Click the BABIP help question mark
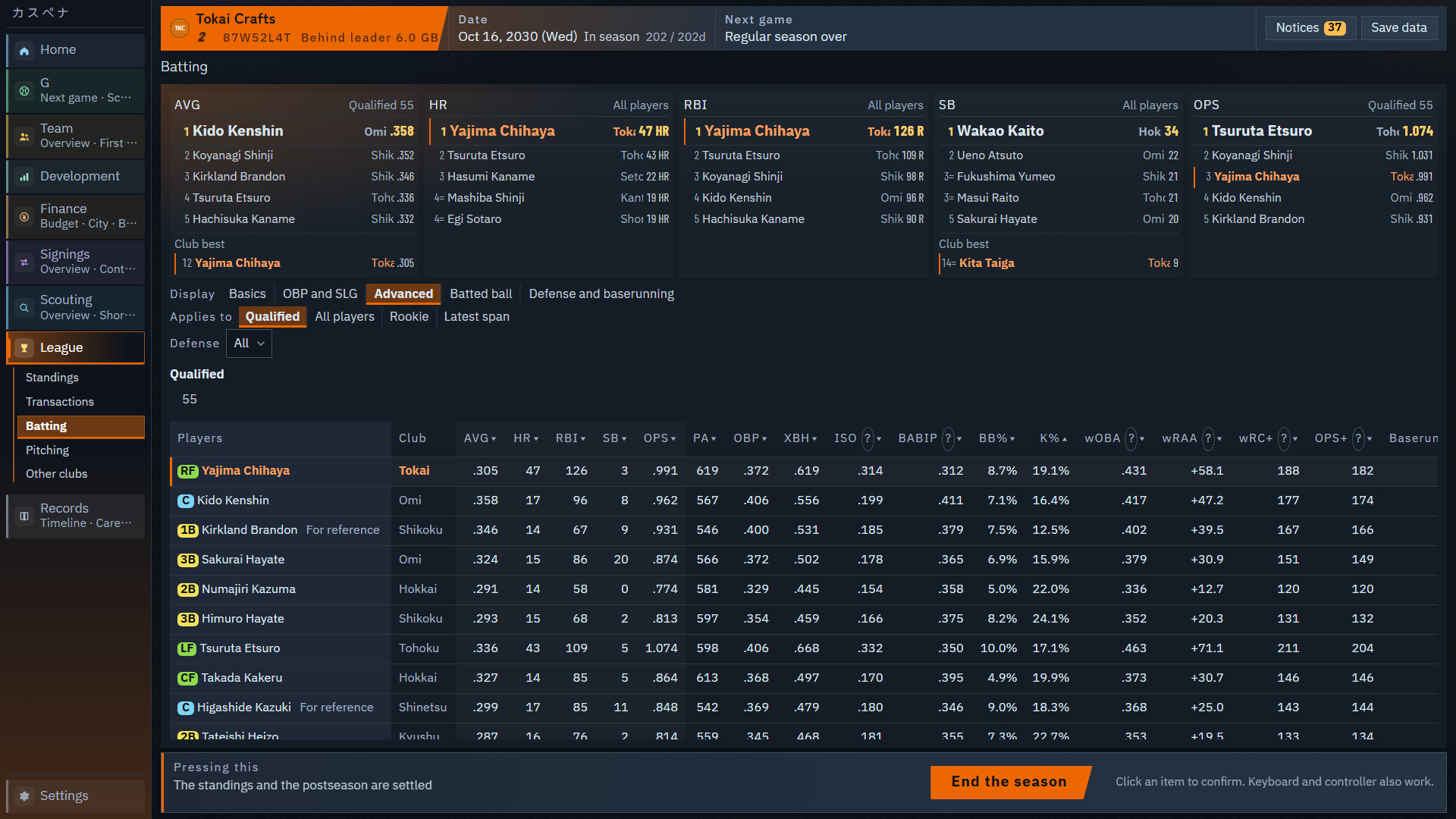 coord(948,438)
